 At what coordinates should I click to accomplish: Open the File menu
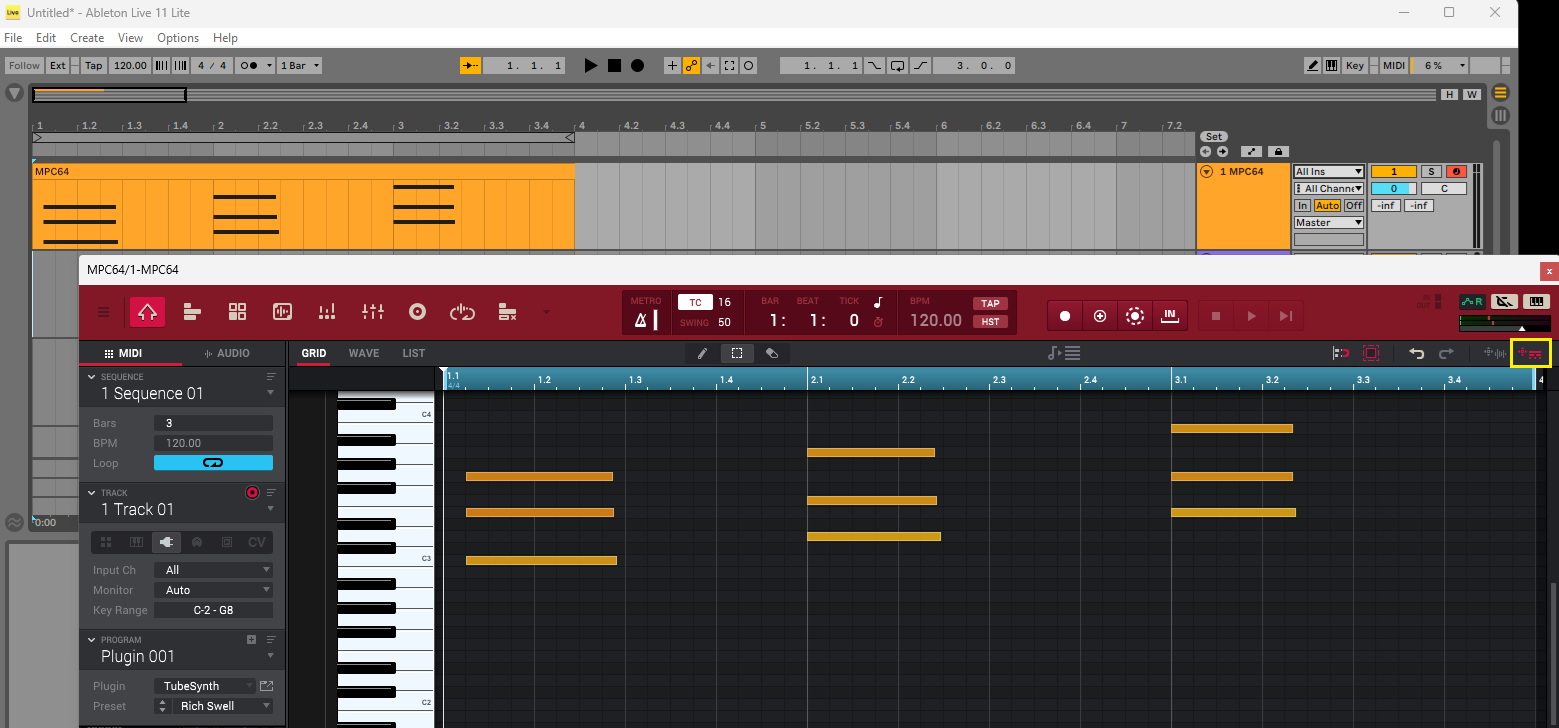point(13,38)
